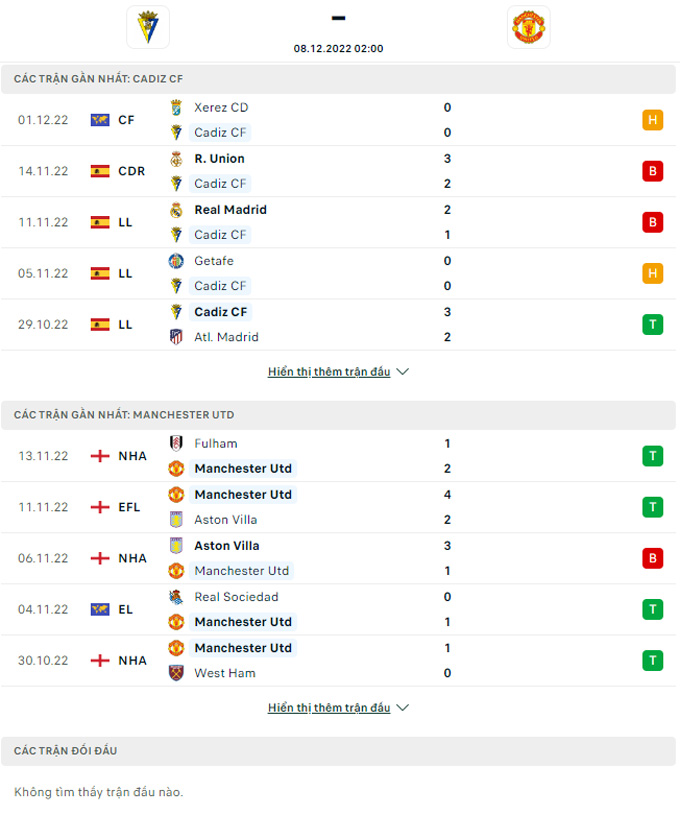Screen dimensions: 680x815
Task: Click green T badge for Atl. Madrid match
Action: [652, 324]
